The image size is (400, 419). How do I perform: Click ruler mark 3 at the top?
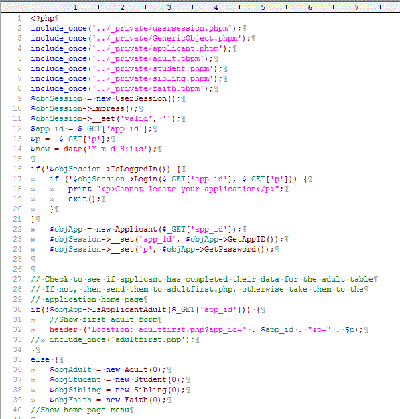(169, 7)
